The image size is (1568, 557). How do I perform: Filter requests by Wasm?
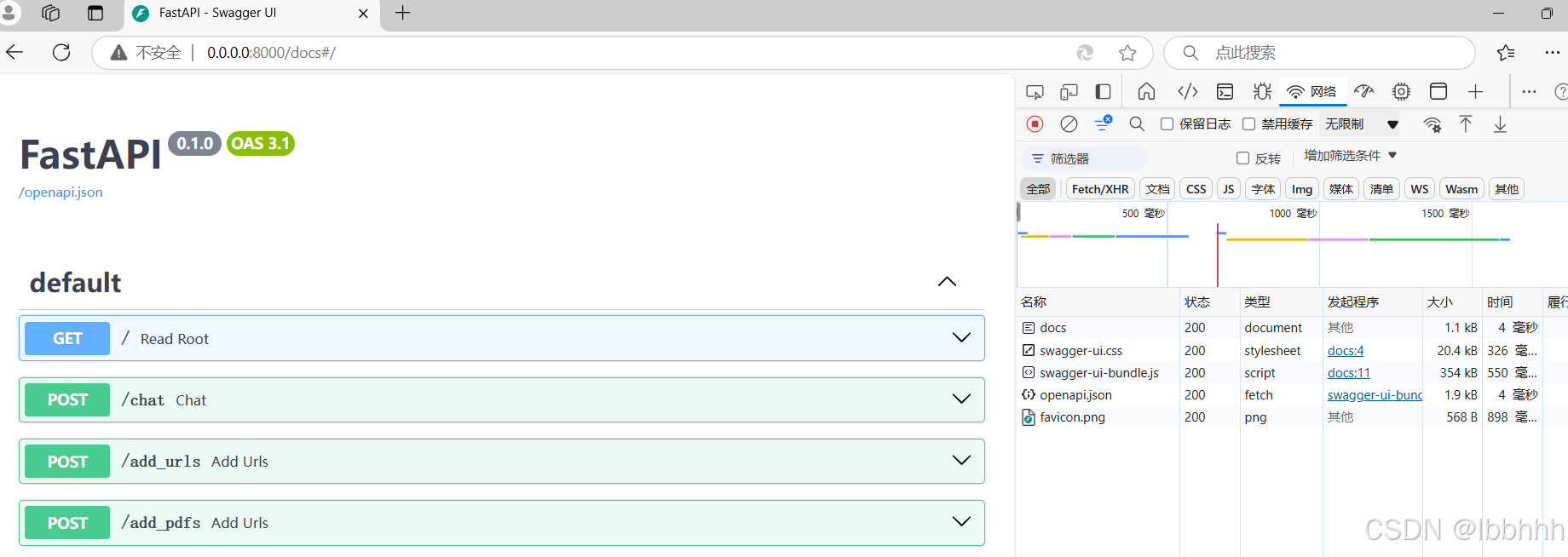[x=1461, y=189]
